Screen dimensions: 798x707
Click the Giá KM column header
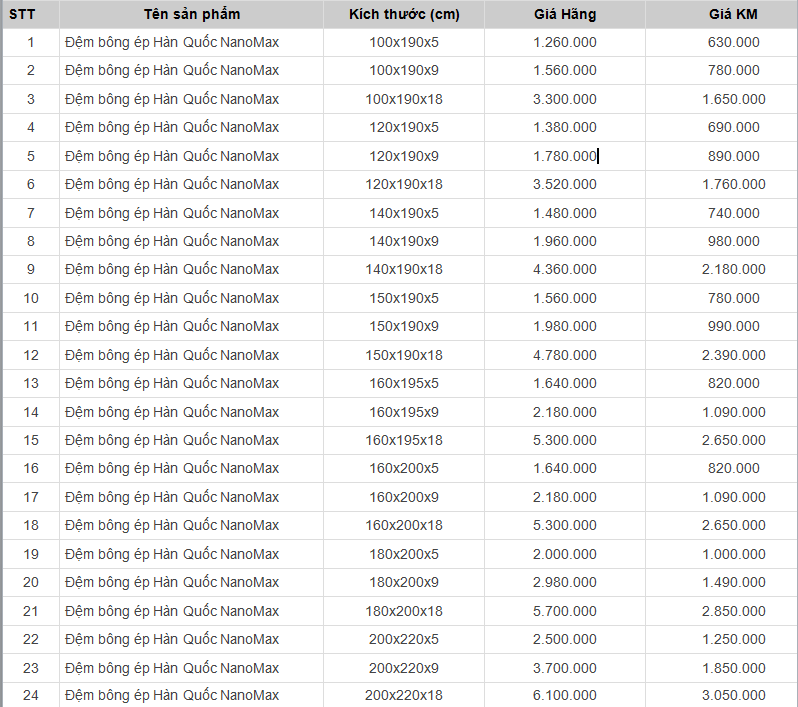(733, 14)
